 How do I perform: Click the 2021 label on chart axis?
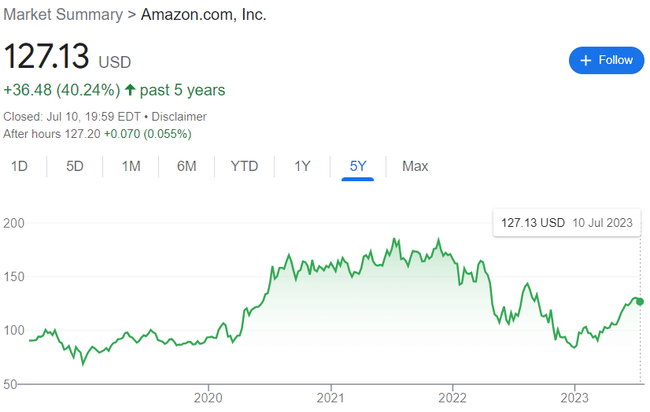coord(330,397)
